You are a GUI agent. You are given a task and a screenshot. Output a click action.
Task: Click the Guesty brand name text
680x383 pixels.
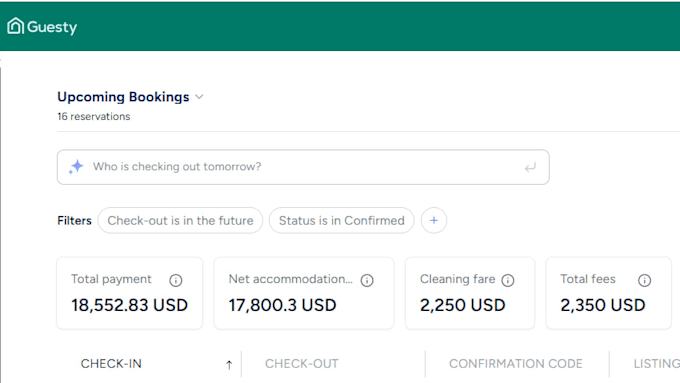(x=52, y=27)
